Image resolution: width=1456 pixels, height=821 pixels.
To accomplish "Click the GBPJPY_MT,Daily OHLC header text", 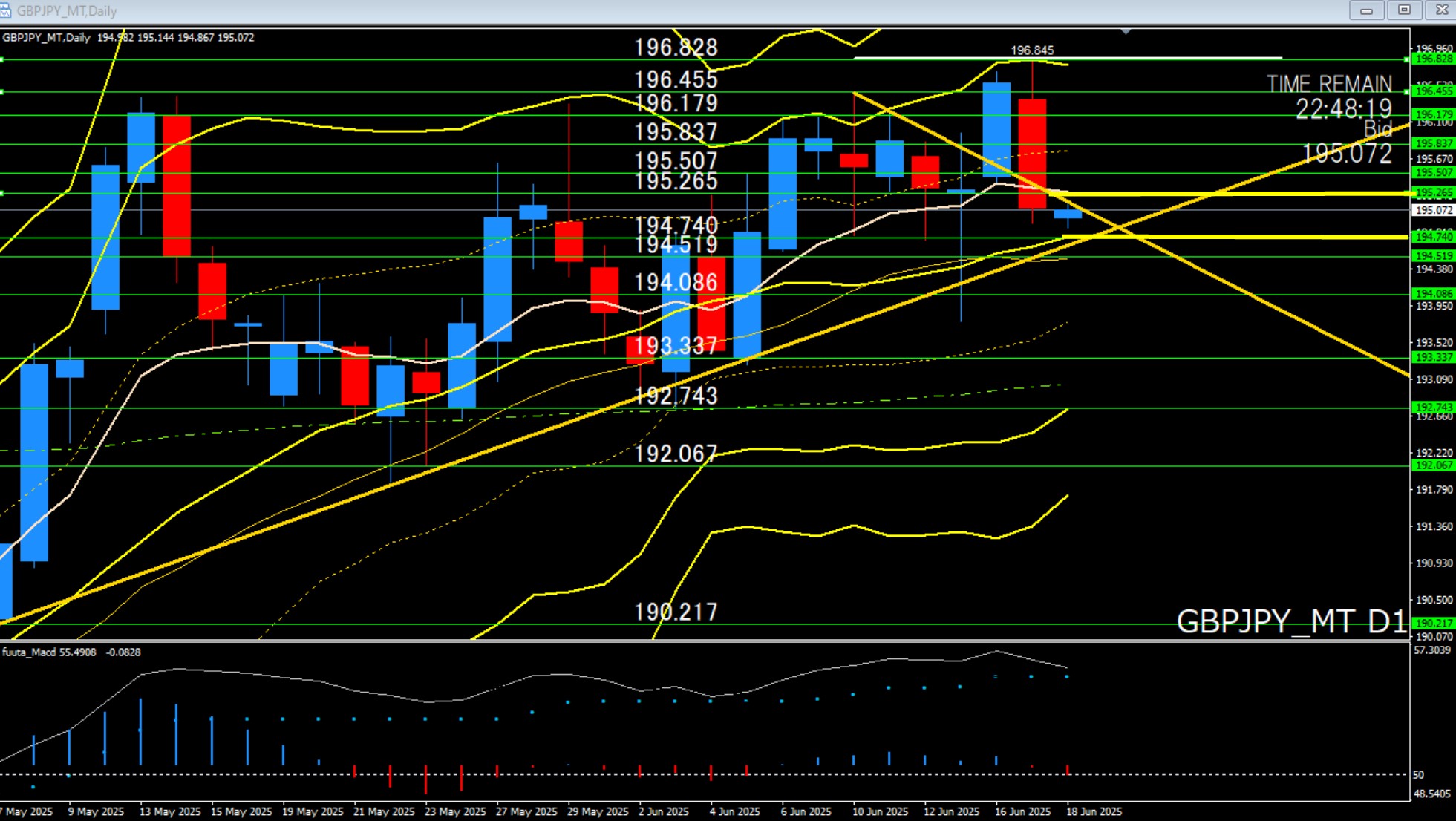I will (x=128, y=37).
